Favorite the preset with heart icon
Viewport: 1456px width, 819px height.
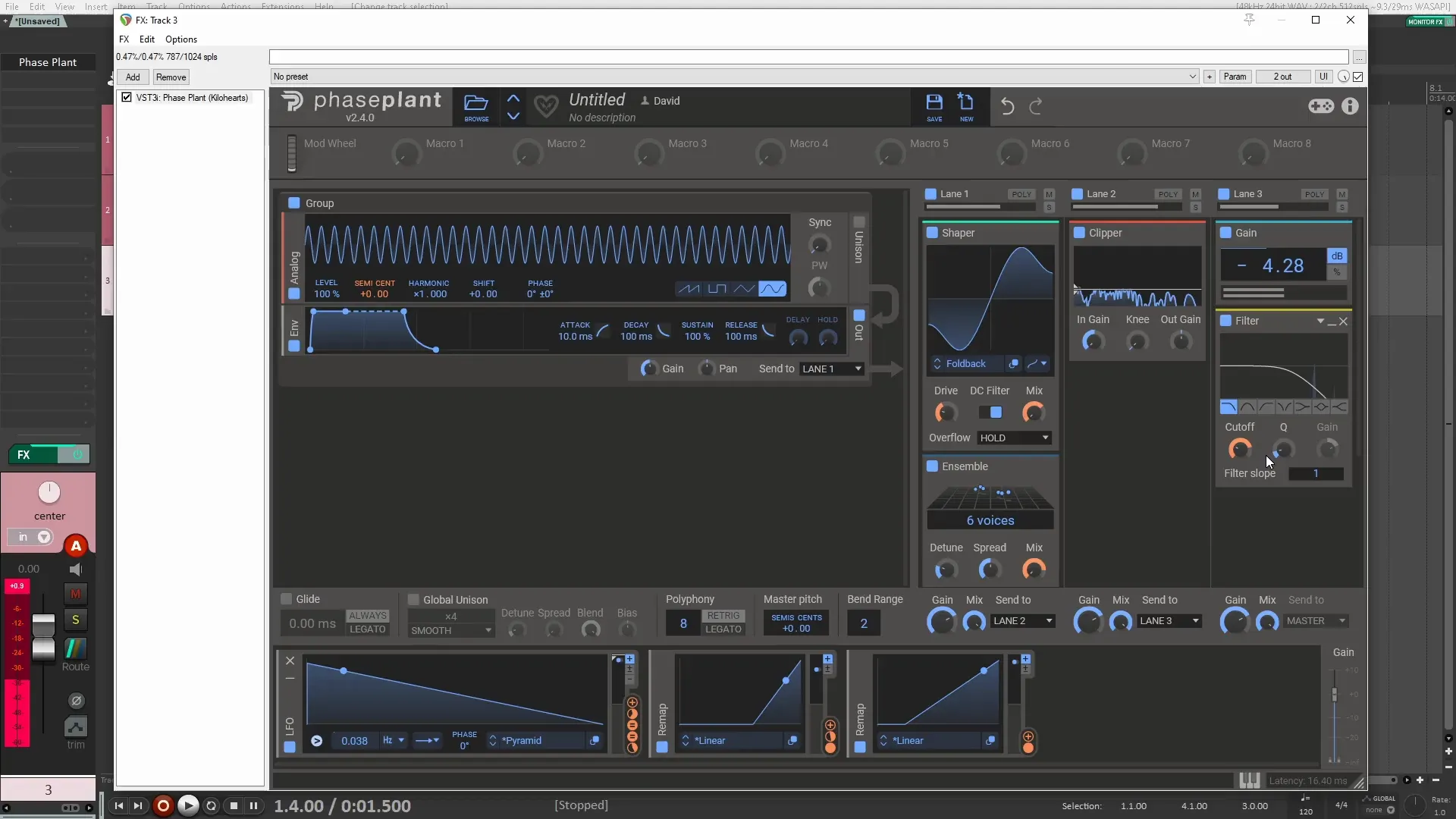[x=546, y=106]
